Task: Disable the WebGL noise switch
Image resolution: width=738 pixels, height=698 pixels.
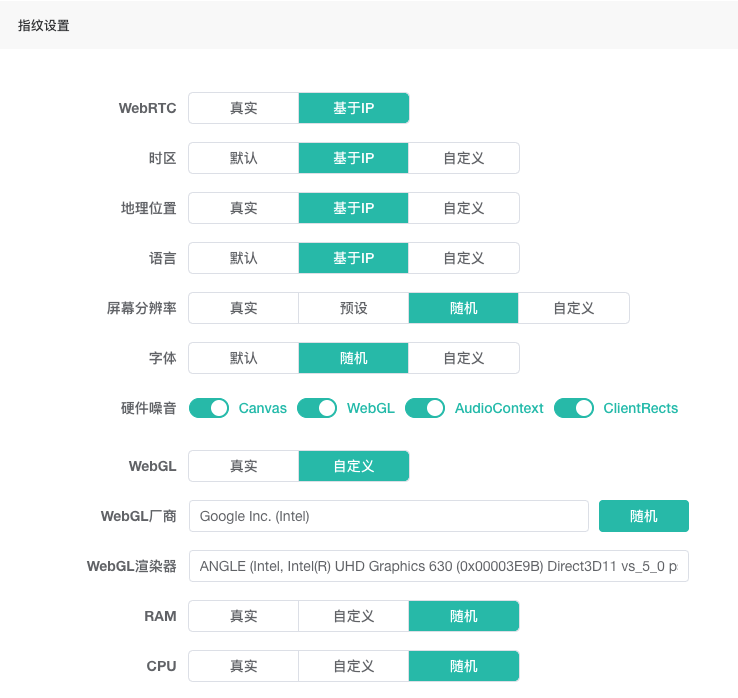Action: pyautogui.click(x=317, y=408)
